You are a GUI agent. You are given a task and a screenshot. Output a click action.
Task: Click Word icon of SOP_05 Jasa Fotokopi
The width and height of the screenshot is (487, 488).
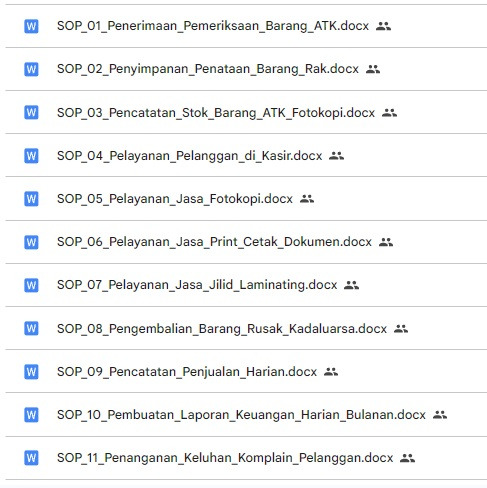point(31,199)
